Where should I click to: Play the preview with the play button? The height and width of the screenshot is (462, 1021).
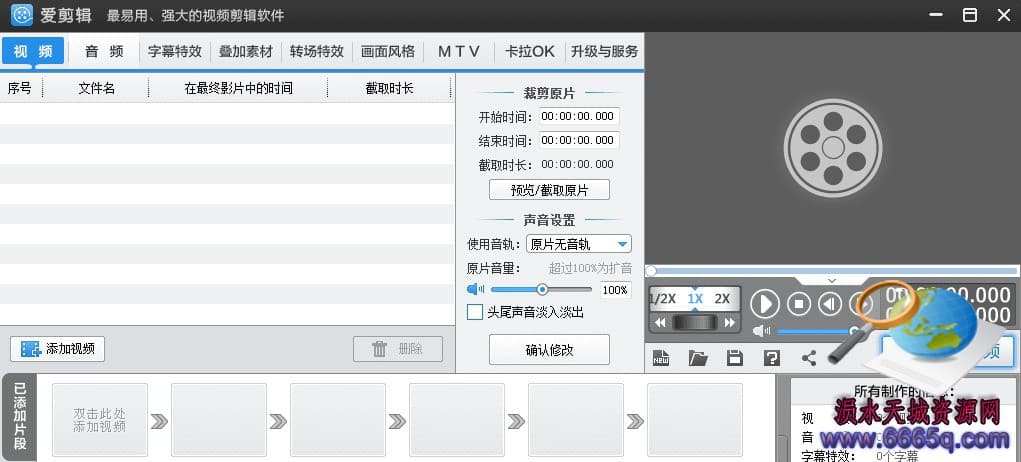(765, 304)
